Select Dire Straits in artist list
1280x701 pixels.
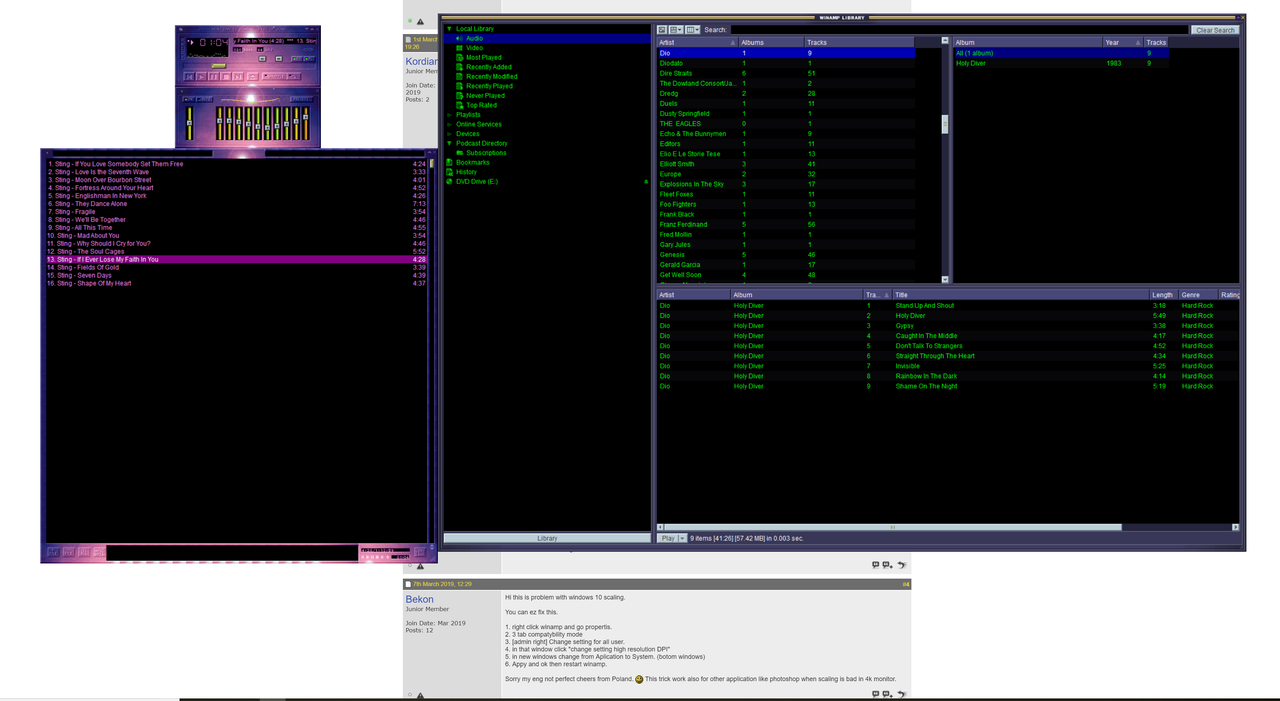coord(786,73)
